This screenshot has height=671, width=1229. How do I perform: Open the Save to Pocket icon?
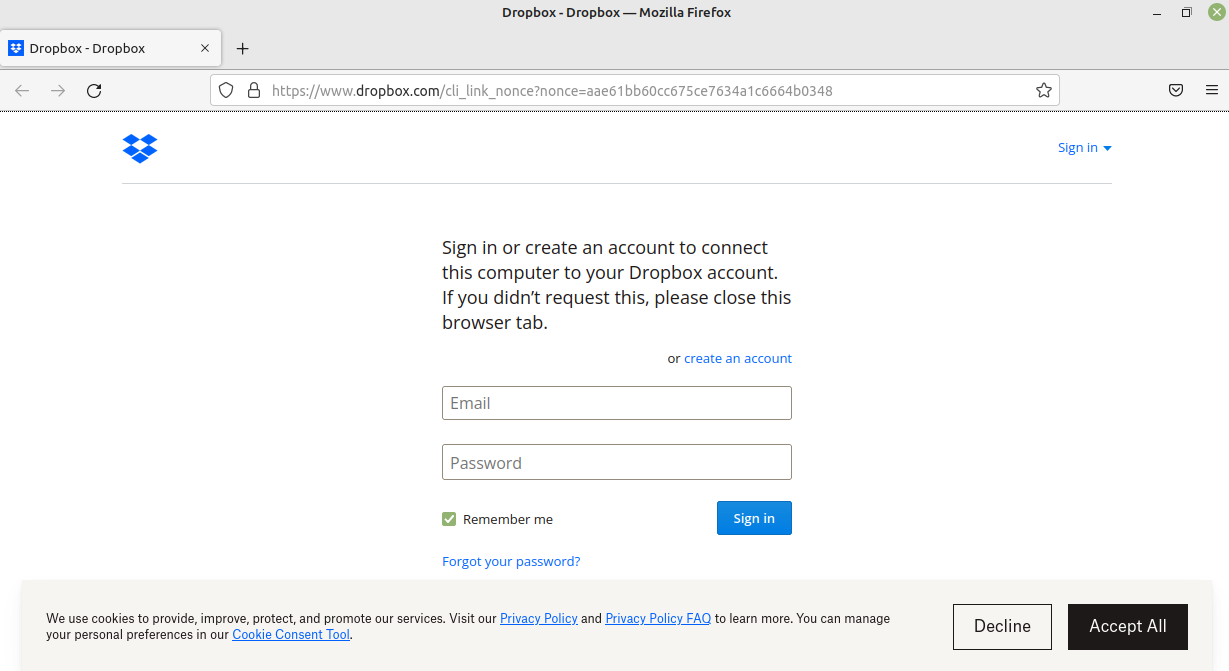(1176, 90)
